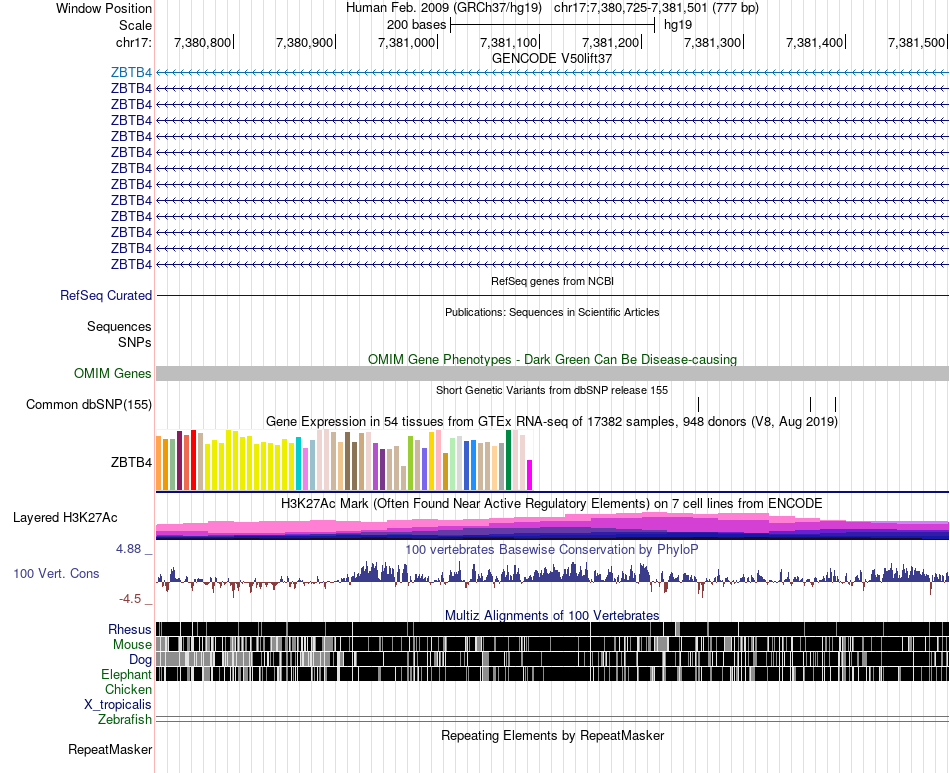Select the light-blue highlighted ZBTB4 transcript label
This screenshot has height=773, width=950.
(x=131, y=73)
